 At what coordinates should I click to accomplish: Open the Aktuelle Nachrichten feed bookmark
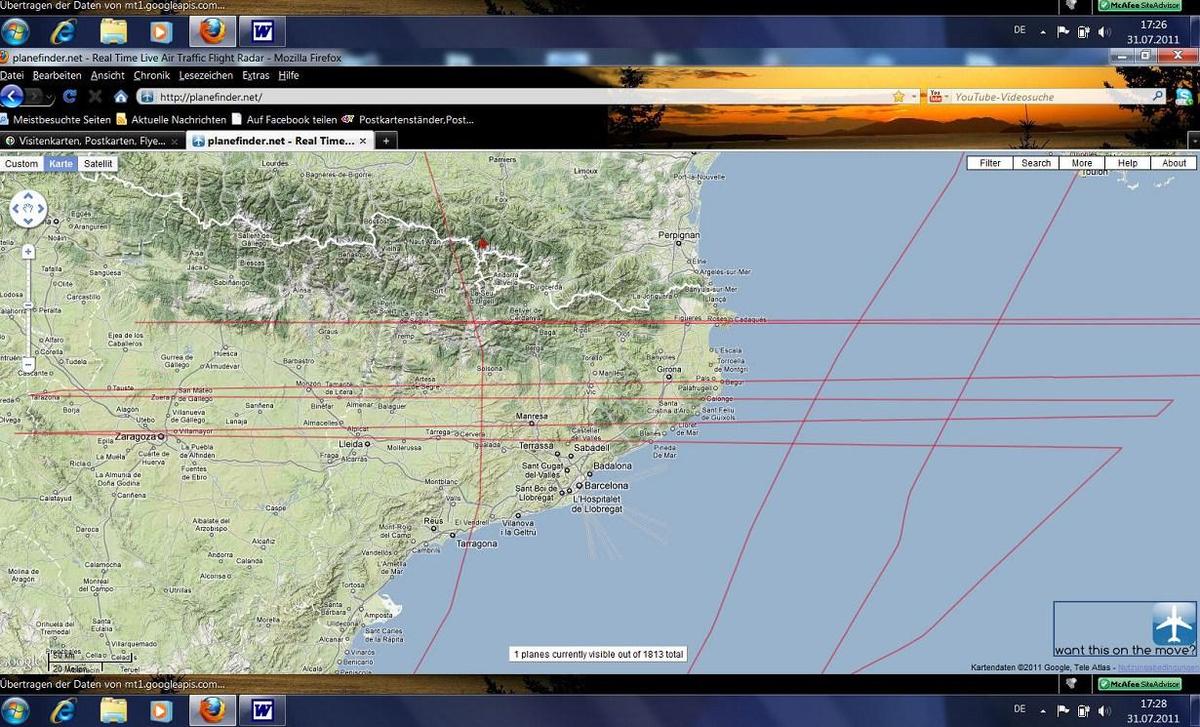click(x=171, y=119)
